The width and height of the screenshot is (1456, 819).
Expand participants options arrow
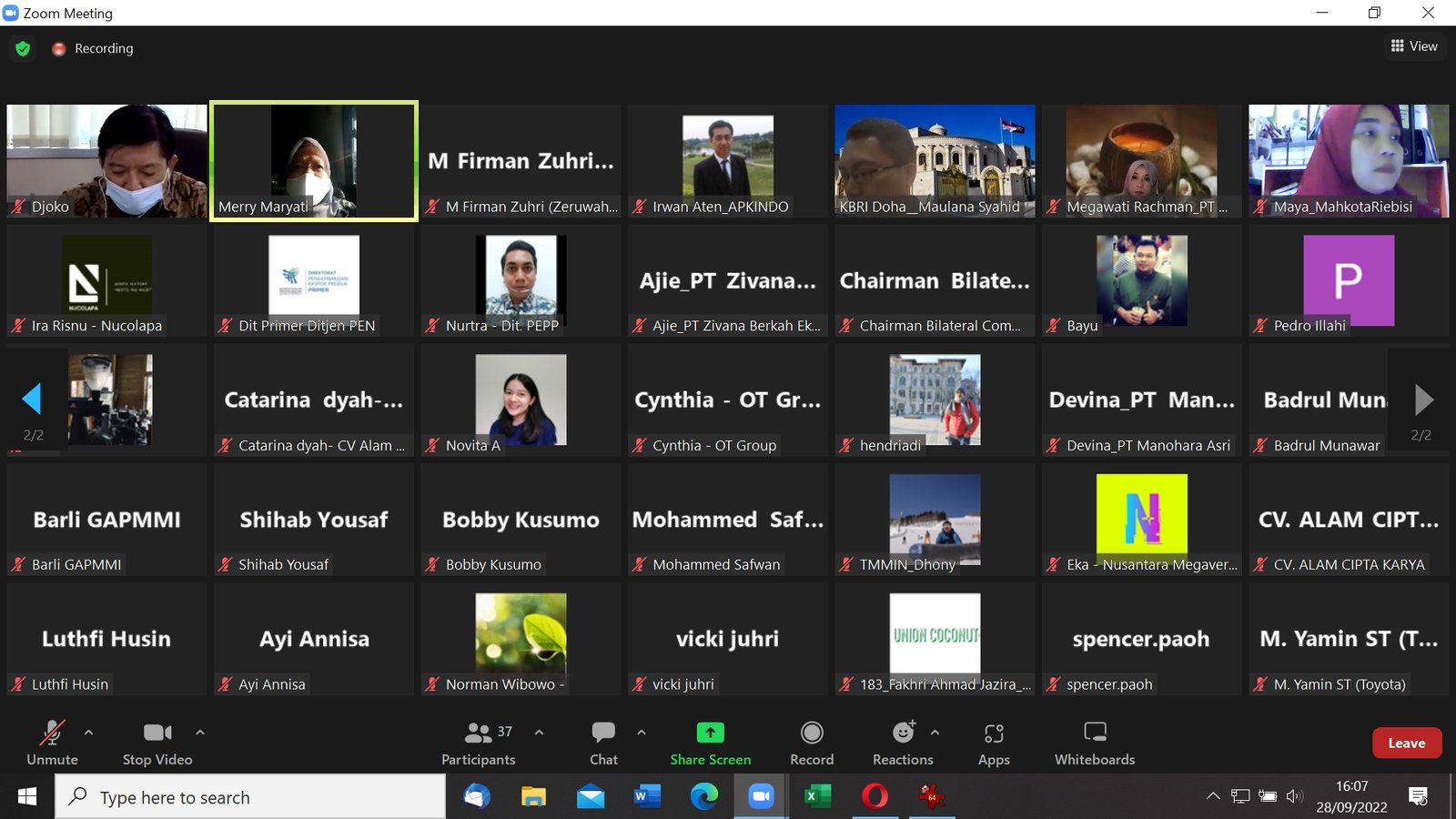click(539, 732)
